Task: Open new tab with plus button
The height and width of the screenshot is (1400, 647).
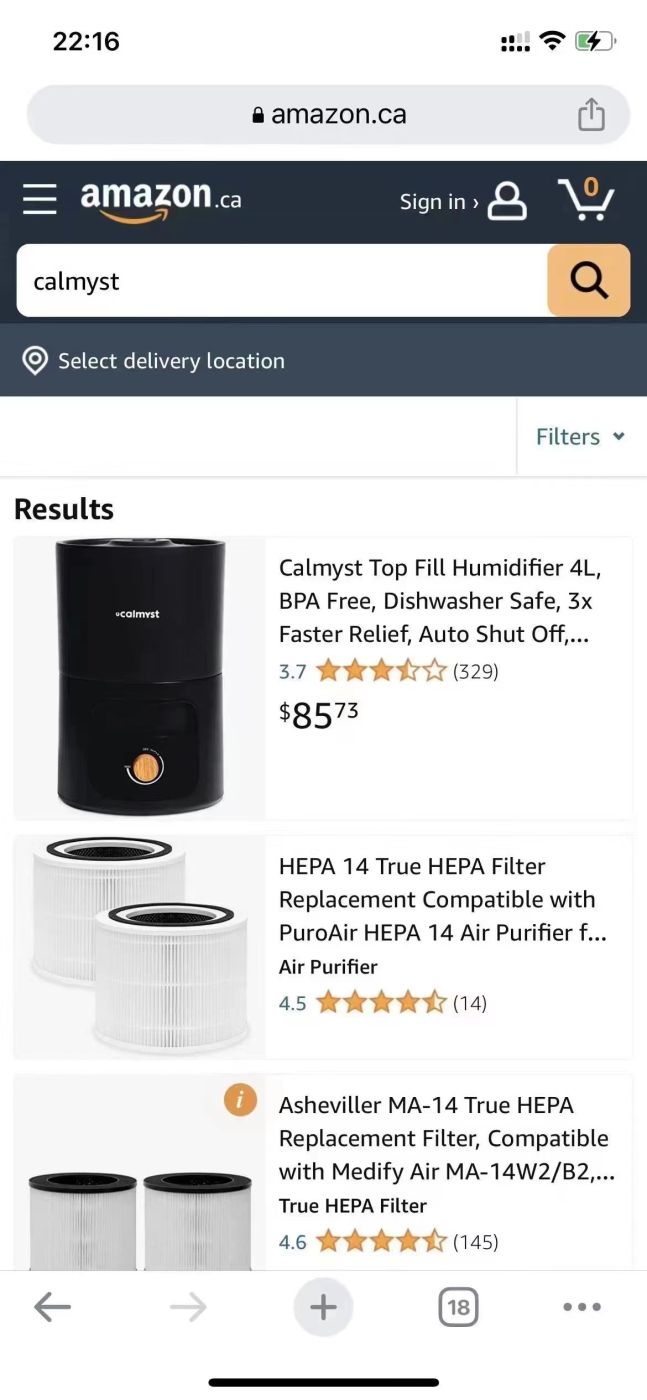Action: (323, 1306)
